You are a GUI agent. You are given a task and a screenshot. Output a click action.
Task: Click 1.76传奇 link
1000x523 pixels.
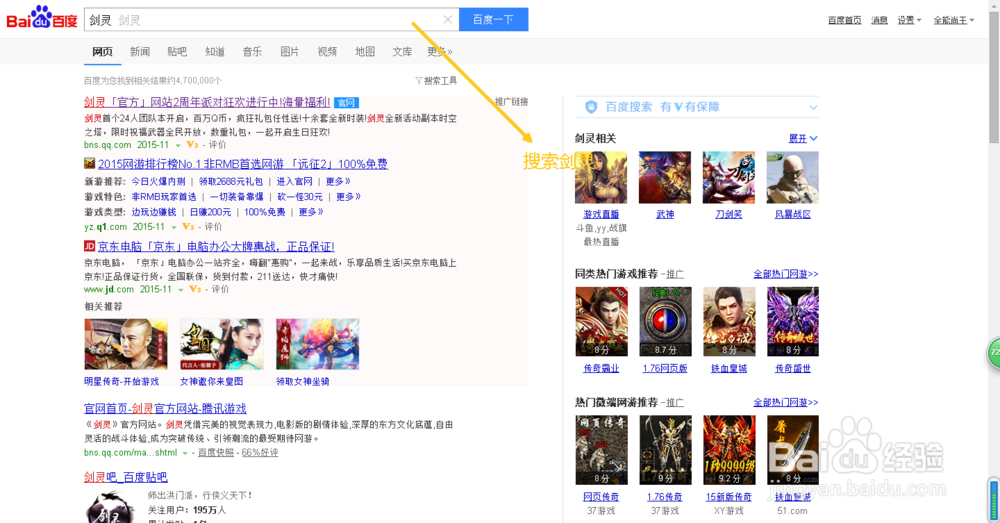pyautogui.click(x=665, y=497)
